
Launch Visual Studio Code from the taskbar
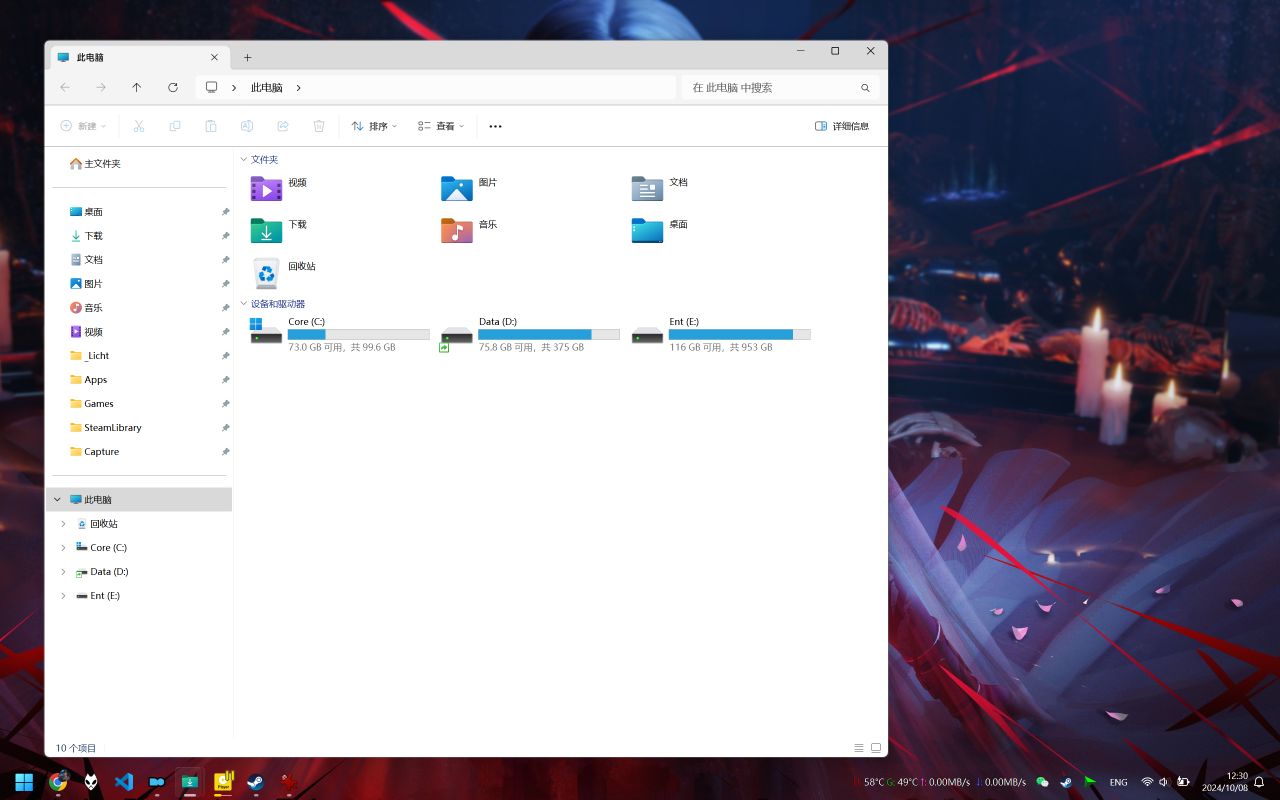tap(124, 782)
